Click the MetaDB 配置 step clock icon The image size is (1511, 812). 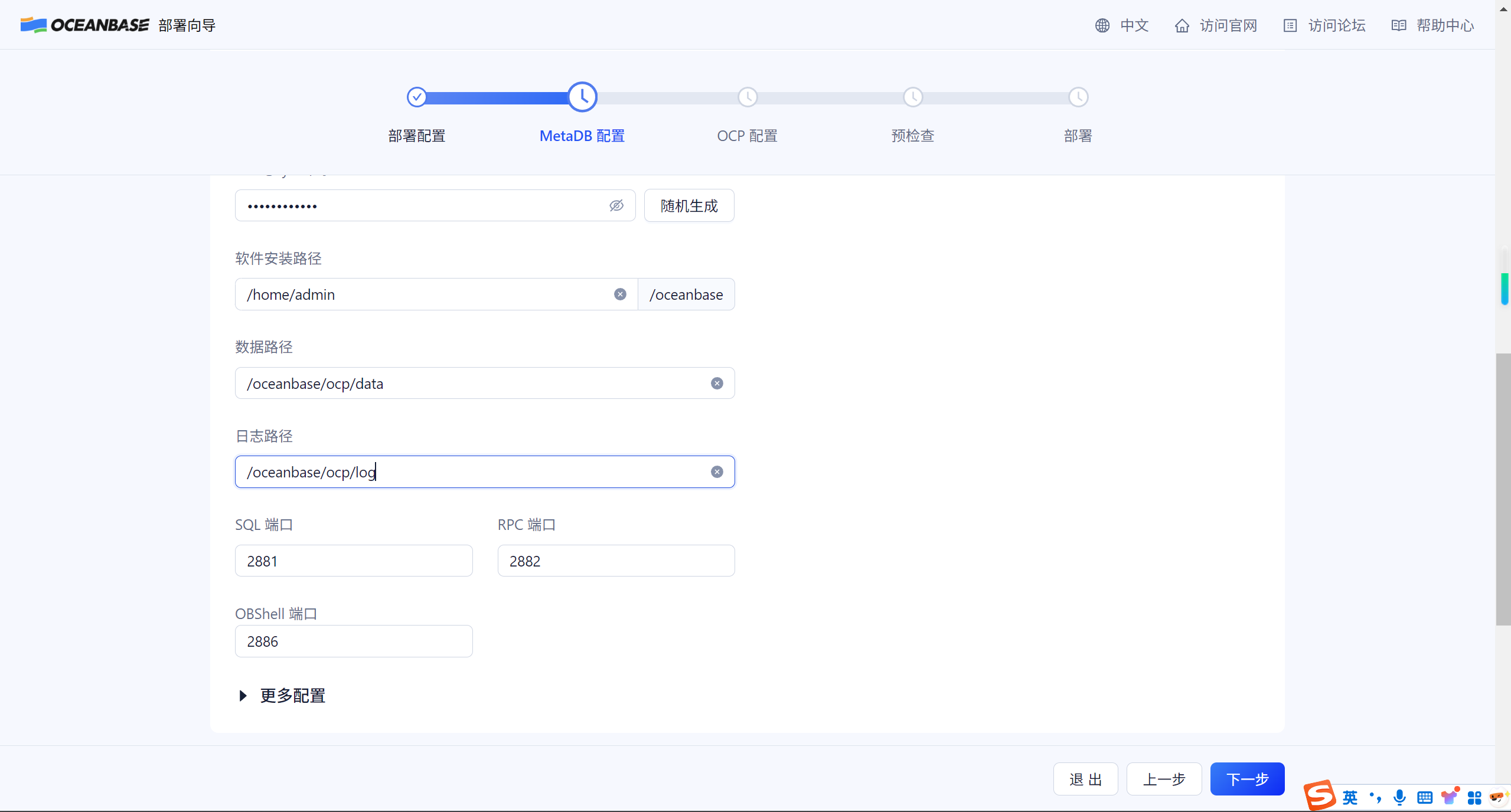point(582,97)
